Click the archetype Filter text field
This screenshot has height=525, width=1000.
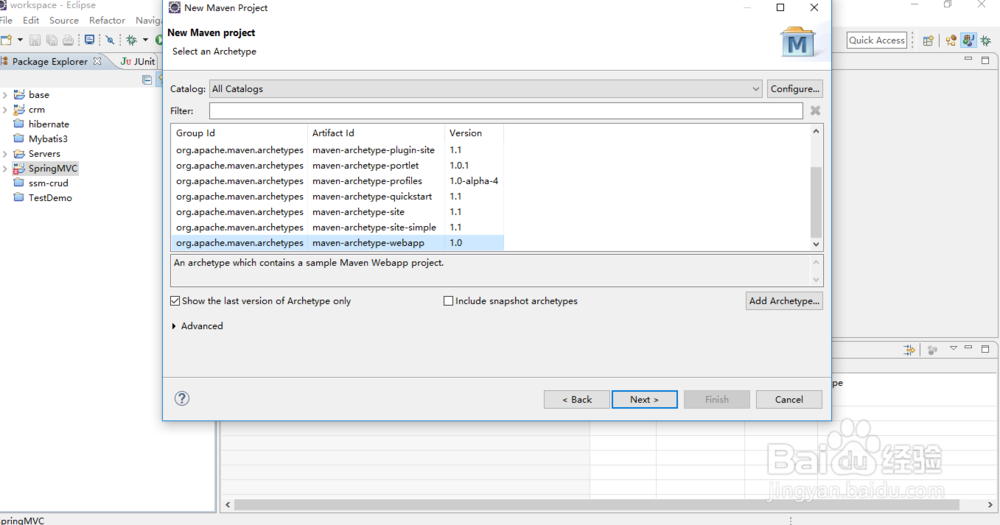(x=506, y=110)
